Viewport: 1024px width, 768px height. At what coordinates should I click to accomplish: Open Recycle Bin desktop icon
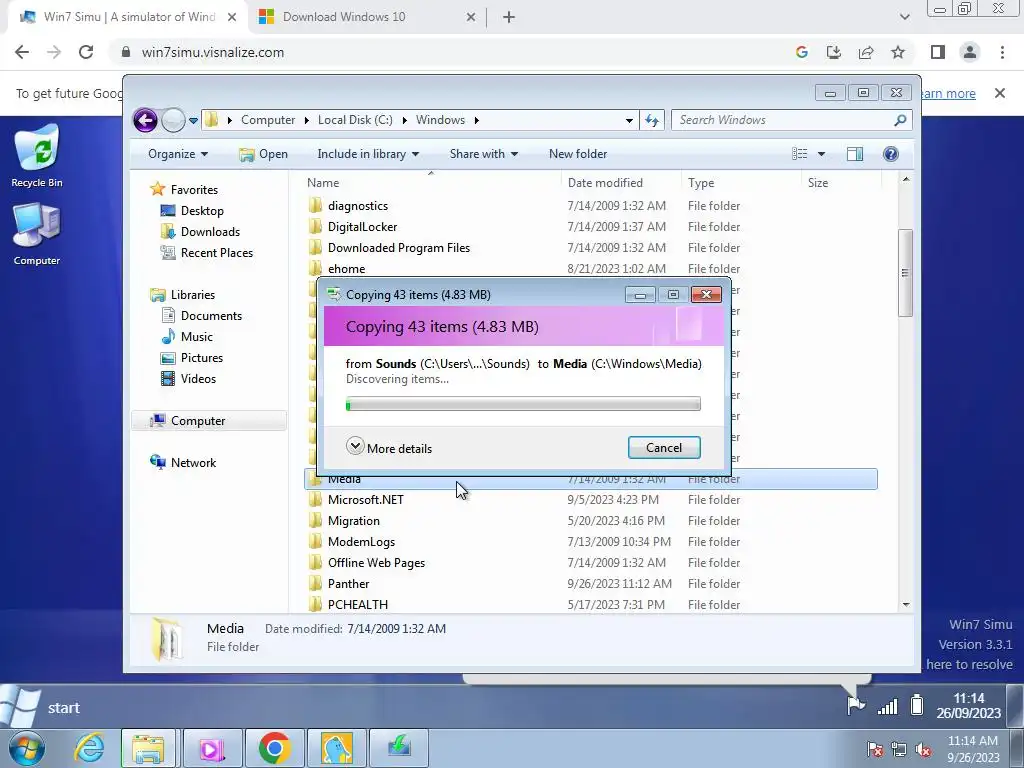click(37, 157)
